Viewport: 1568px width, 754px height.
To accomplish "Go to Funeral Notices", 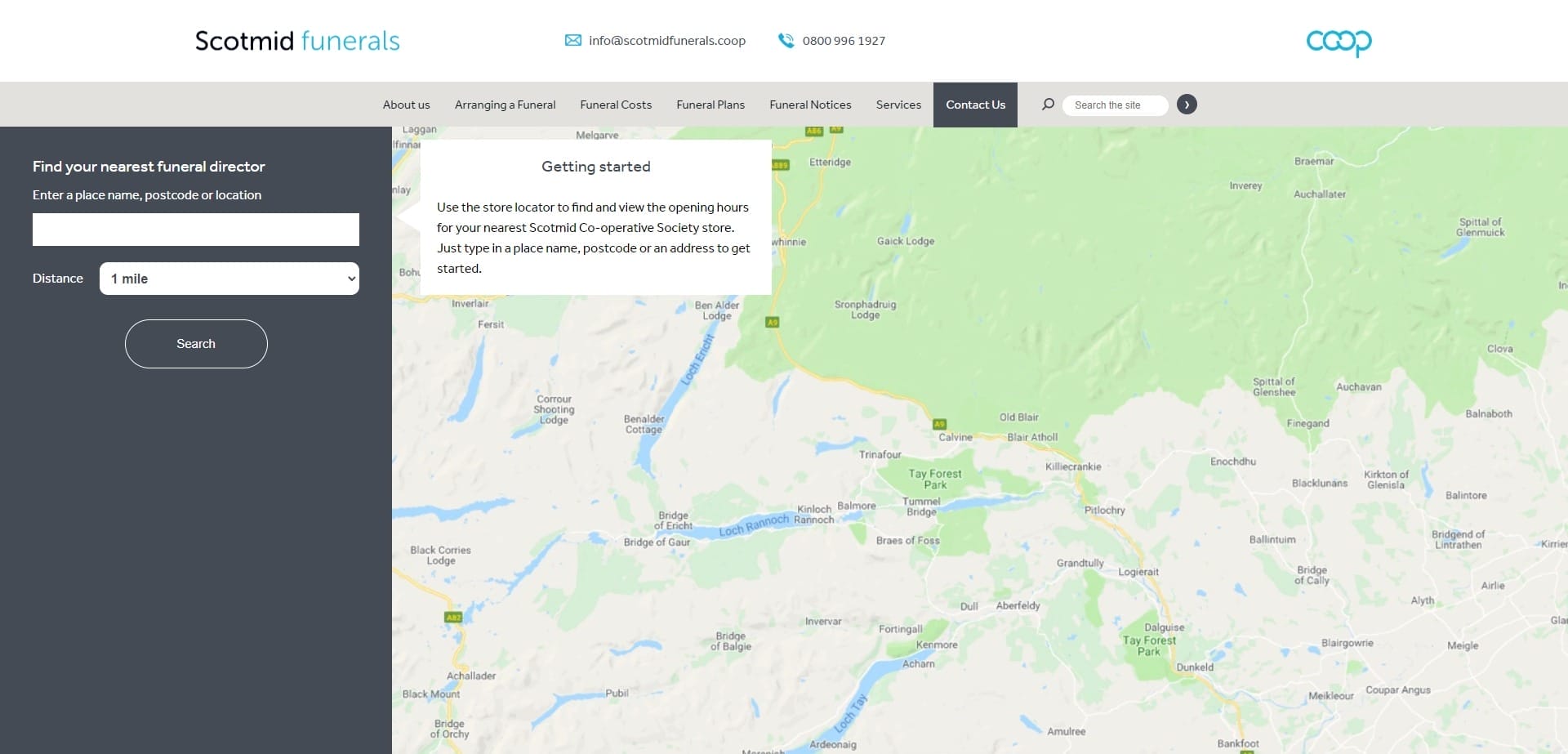I will pos(809,104).
